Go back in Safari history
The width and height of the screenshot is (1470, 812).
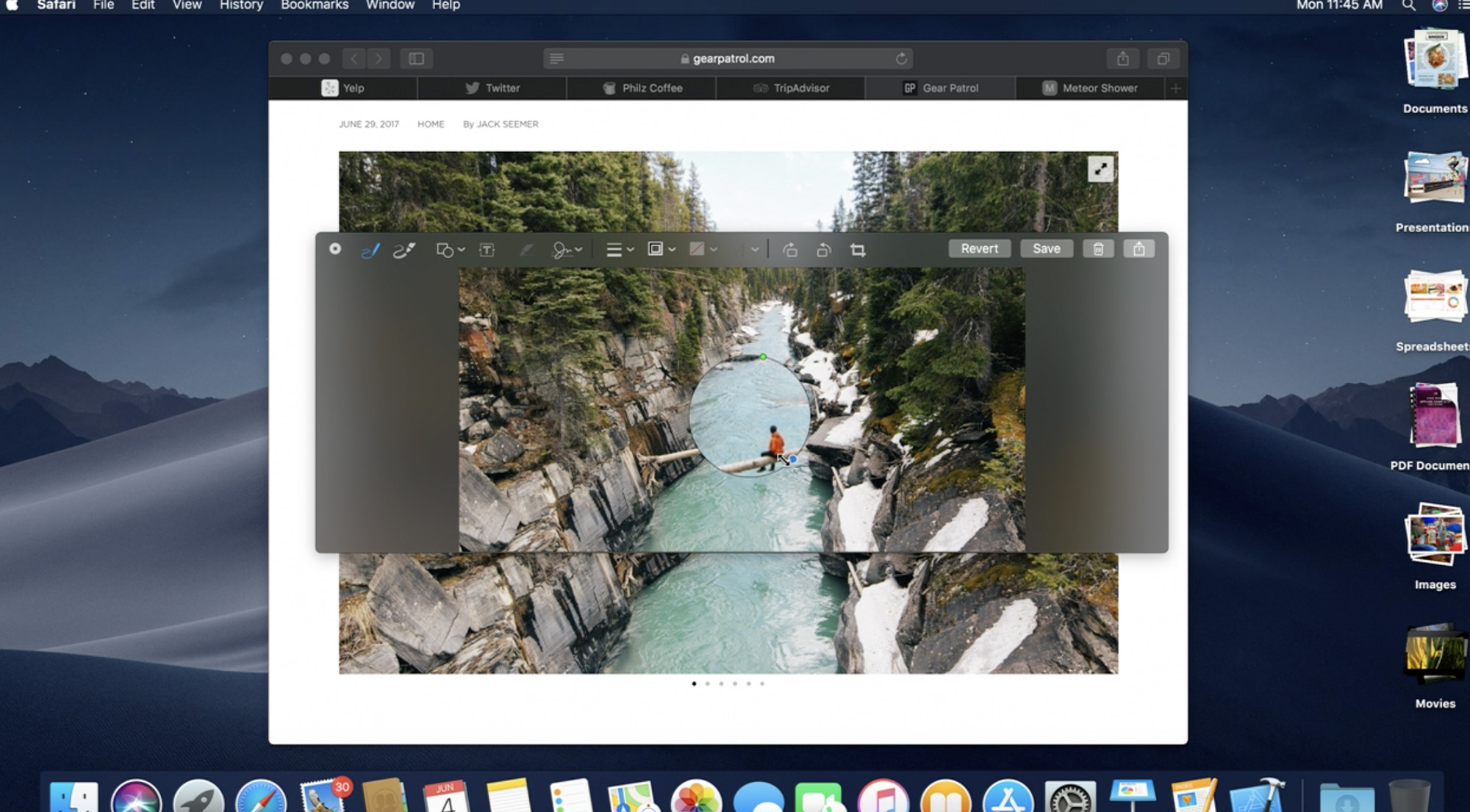tap(354, 59)
